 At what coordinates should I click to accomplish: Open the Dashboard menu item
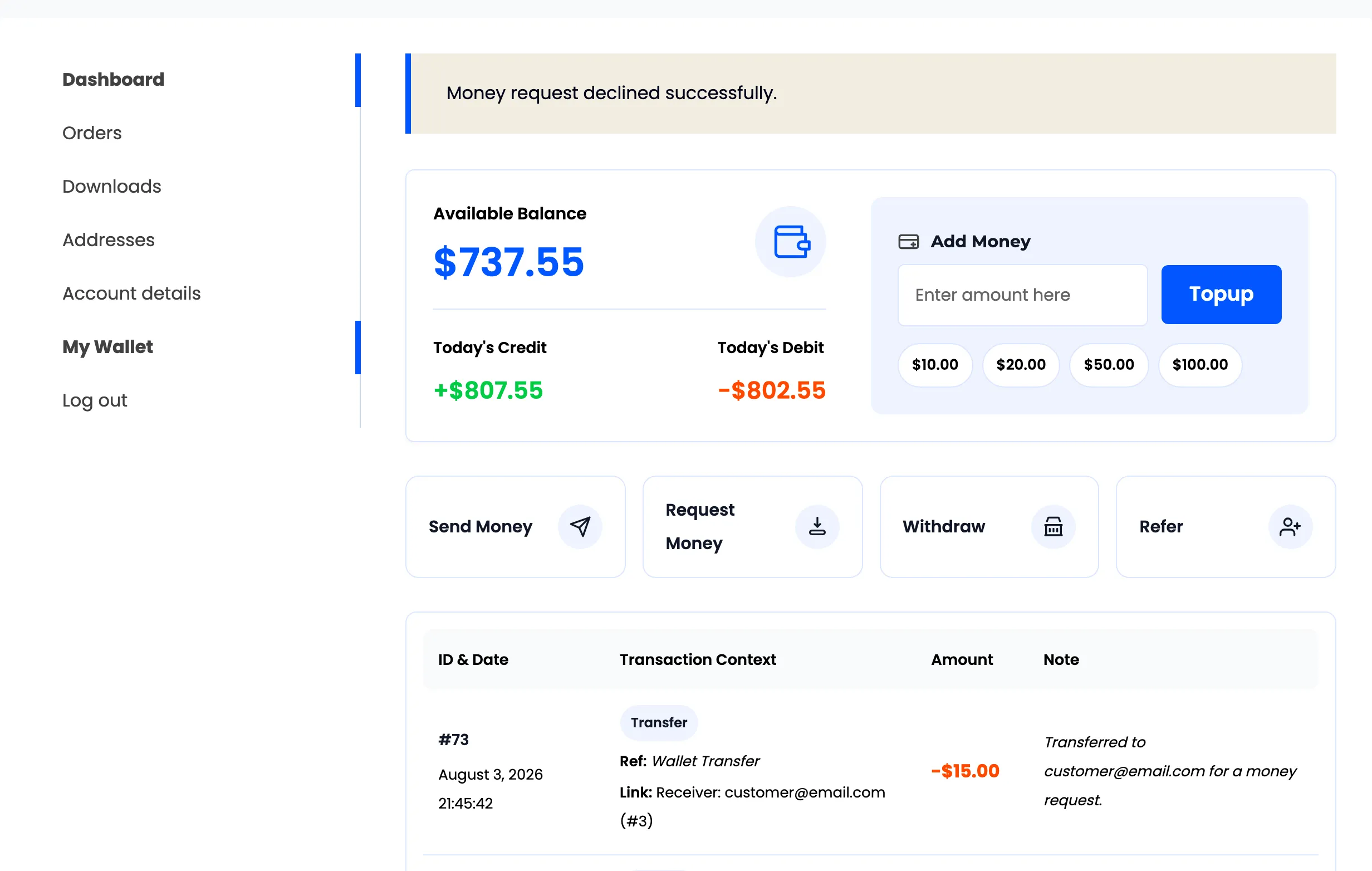tap(114, 79)
